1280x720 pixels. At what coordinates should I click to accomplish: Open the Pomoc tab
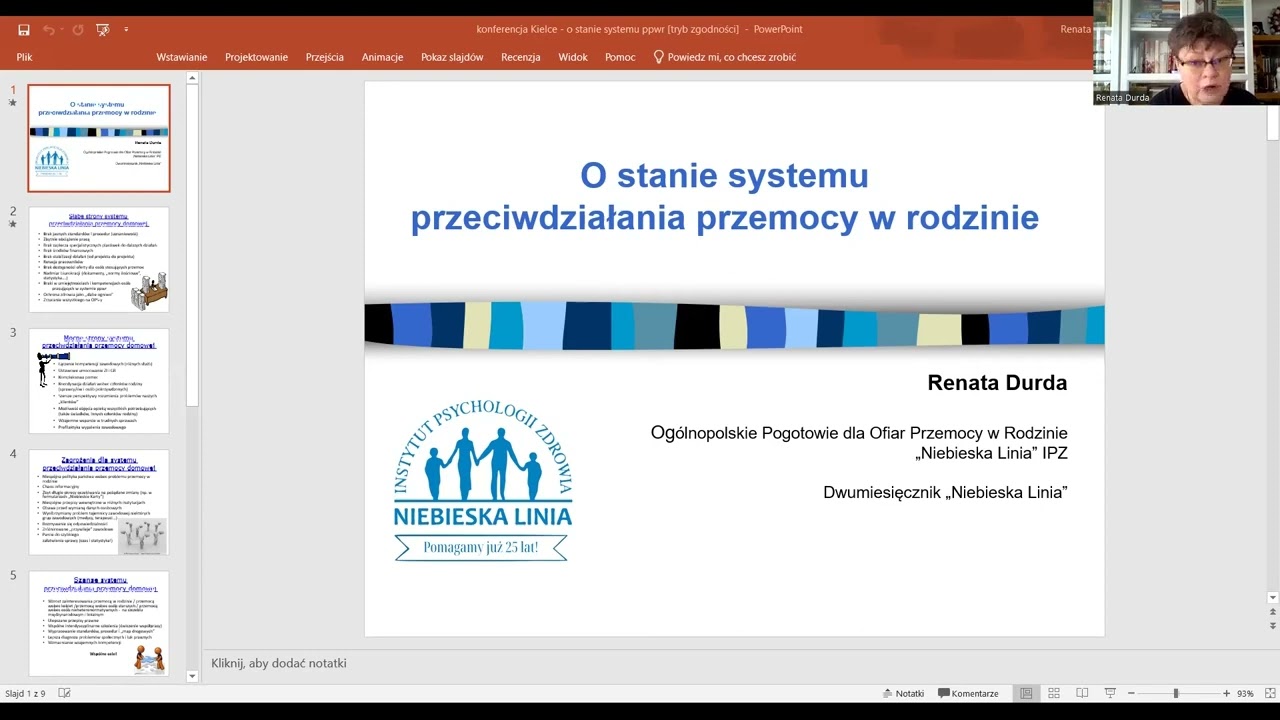tap(620, 57)
